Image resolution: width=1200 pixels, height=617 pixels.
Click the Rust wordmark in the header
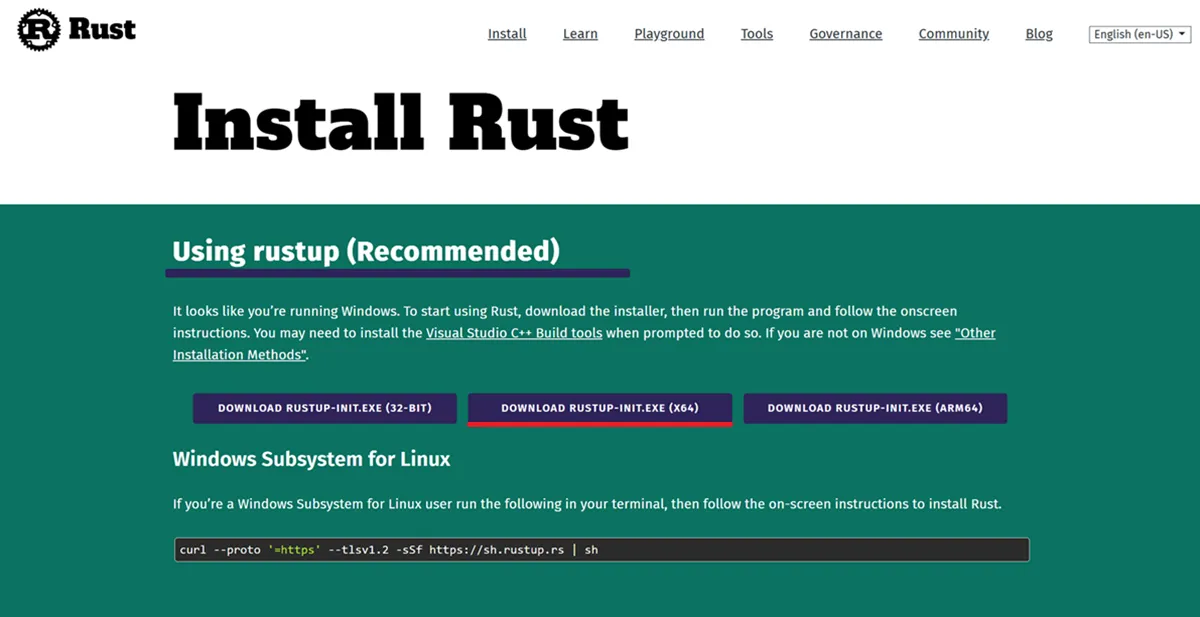click(104, 29)
